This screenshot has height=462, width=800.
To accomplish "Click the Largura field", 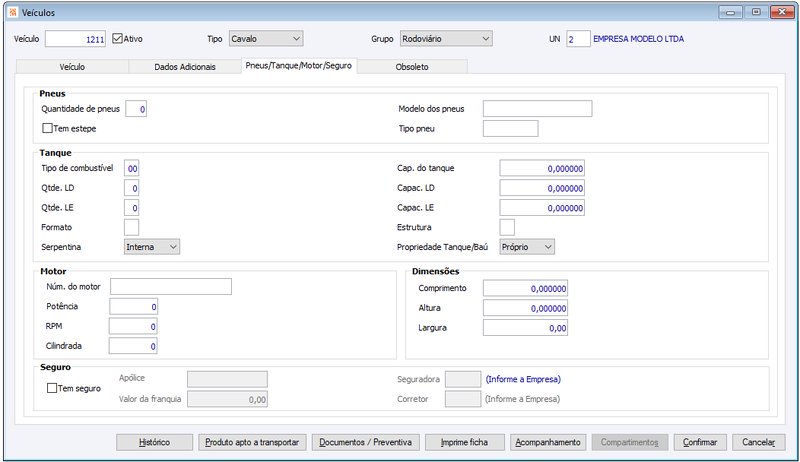I will pyautogui.click(x=526, y=328).
